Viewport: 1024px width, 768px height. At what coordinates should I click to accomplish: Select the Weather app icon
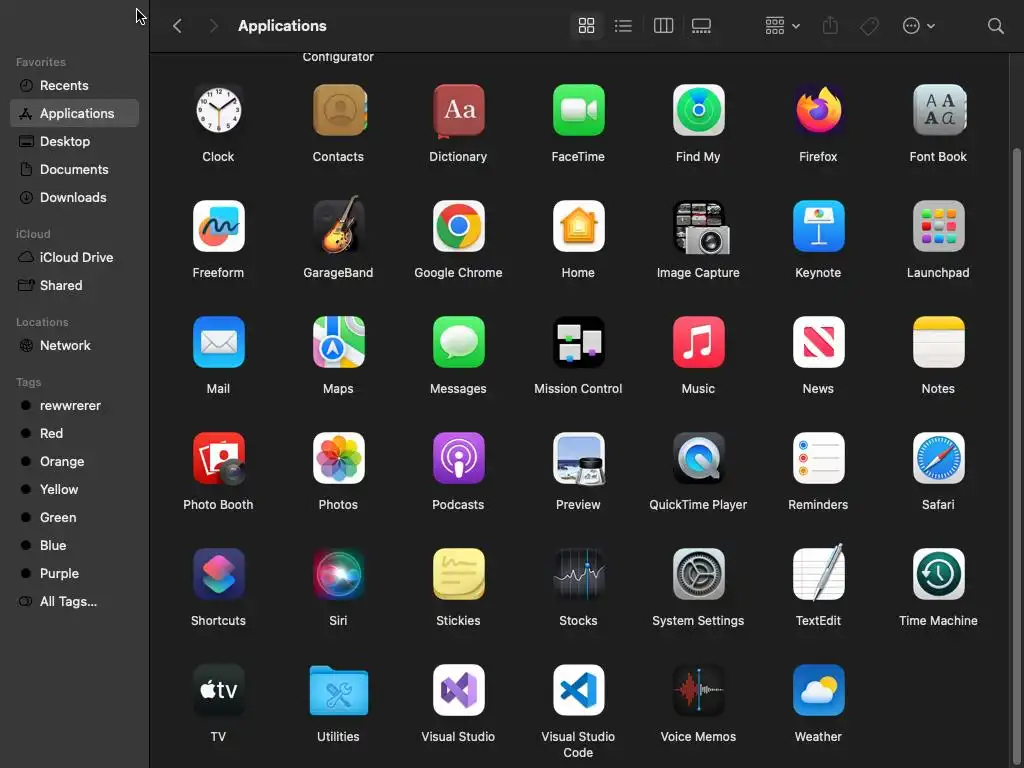pyautogui.click(x=818, y=690)
